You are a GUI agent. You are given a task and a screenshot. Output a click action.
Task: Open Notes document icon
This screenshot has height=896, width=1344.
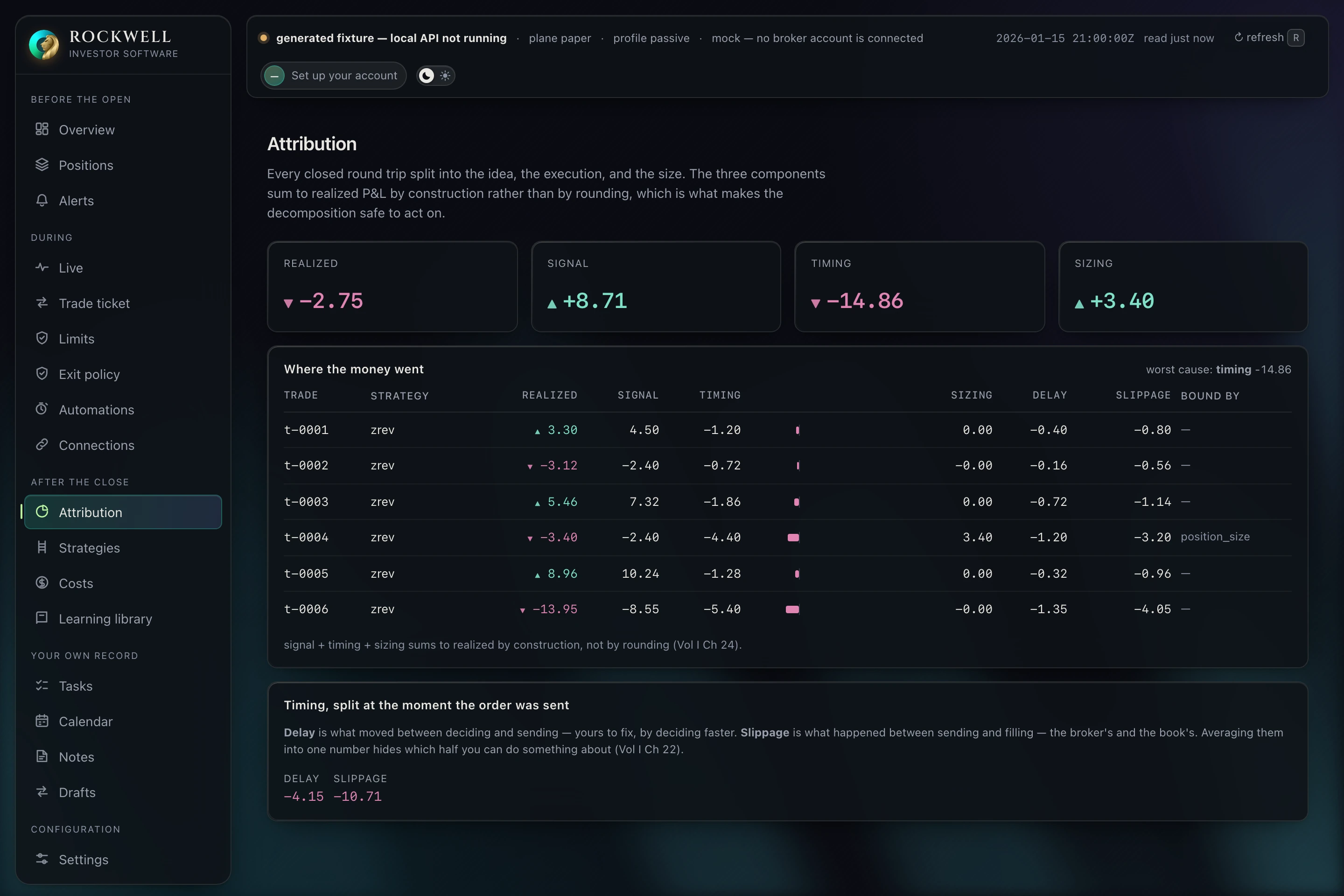pos(42,756)
